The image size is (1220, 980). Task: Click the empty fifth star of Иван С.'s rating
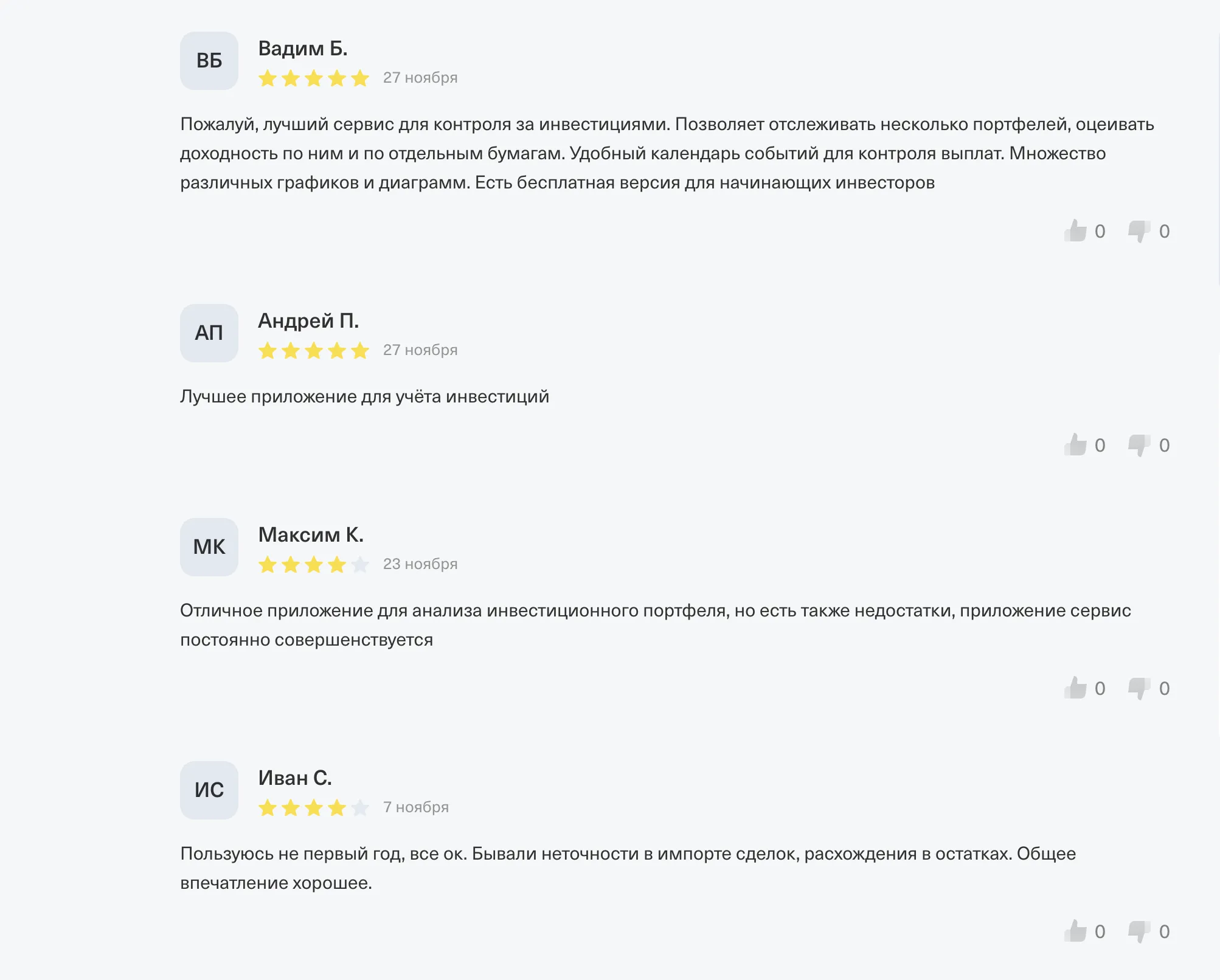click(360, 808)
